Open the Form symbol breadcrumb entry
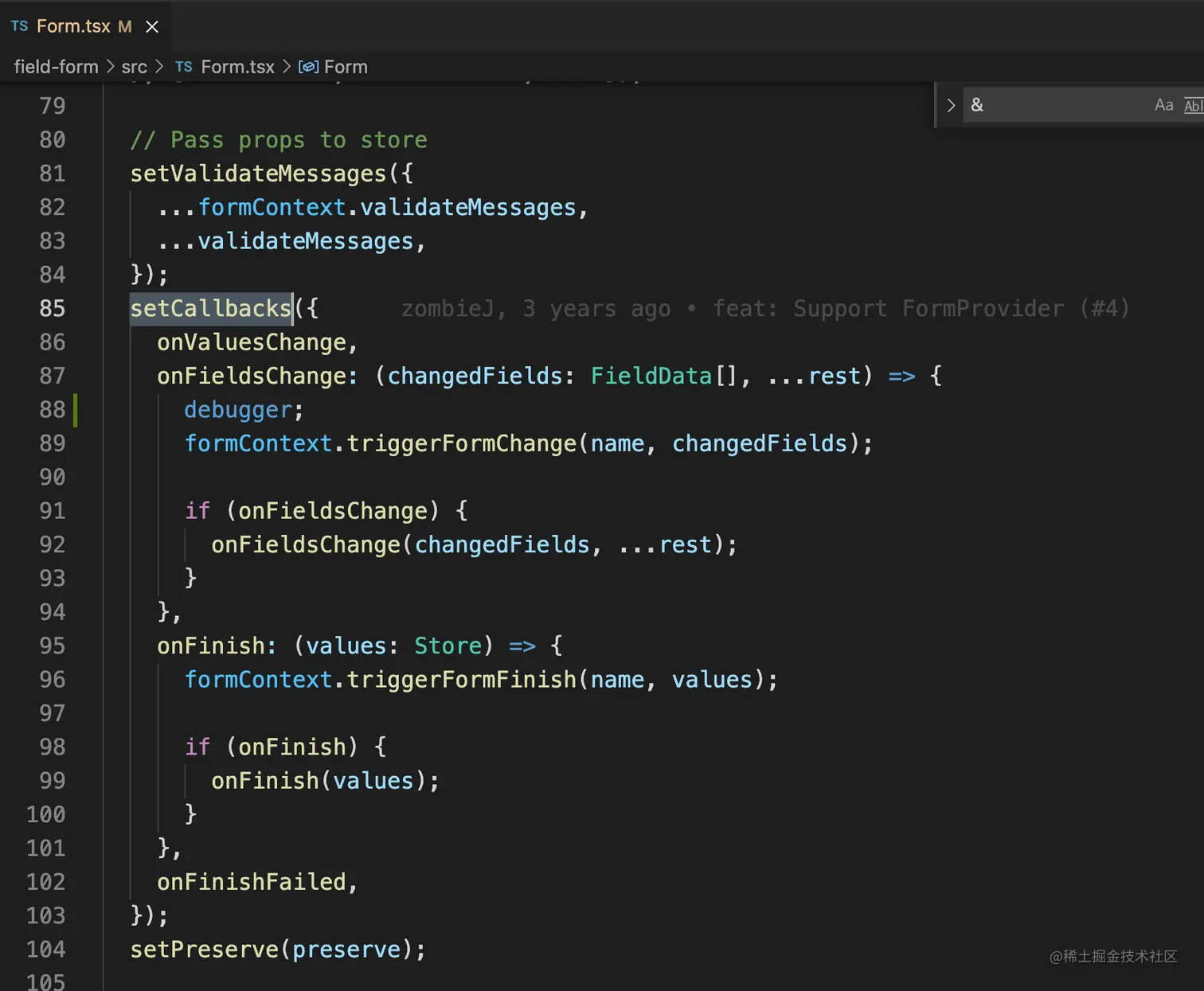 coord(346,67)
